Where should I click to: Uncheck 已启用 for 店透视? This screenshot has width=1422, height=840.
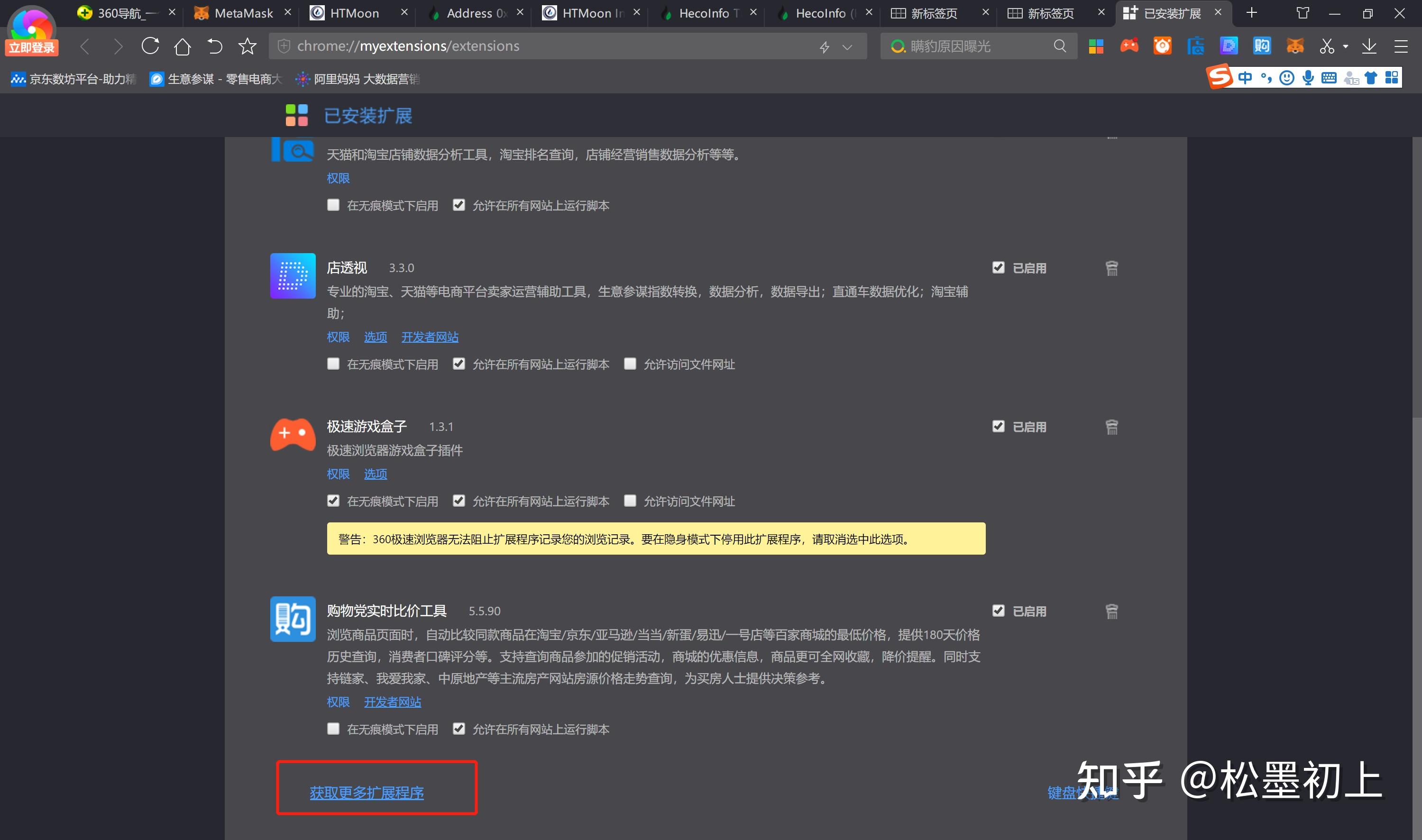999,267
